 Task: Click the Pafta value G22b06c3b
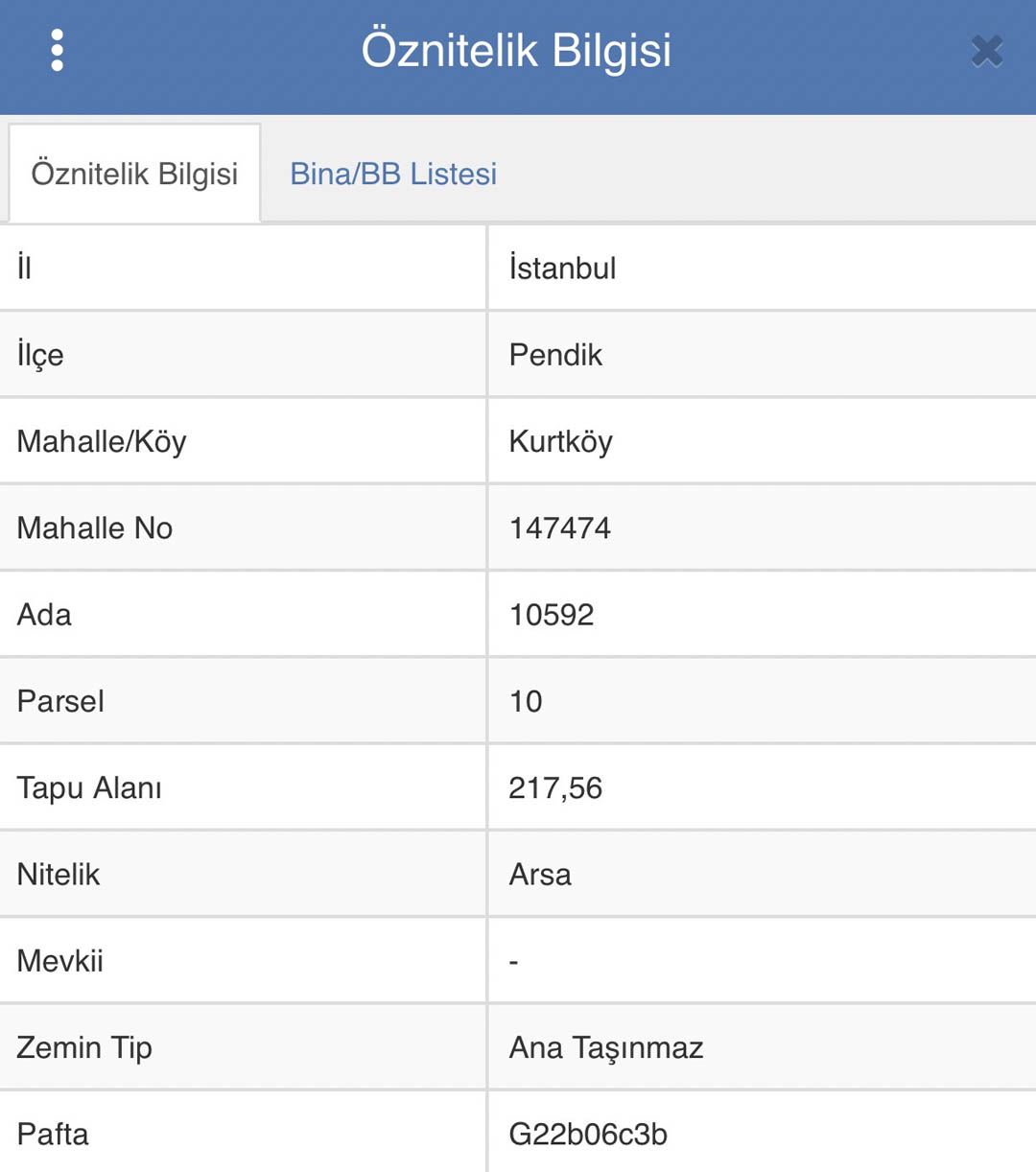tap(588, 1134)
